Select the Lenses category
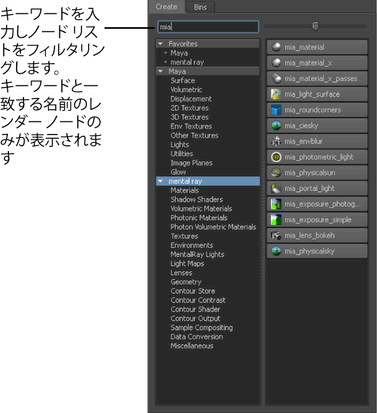 click(181, 273)
